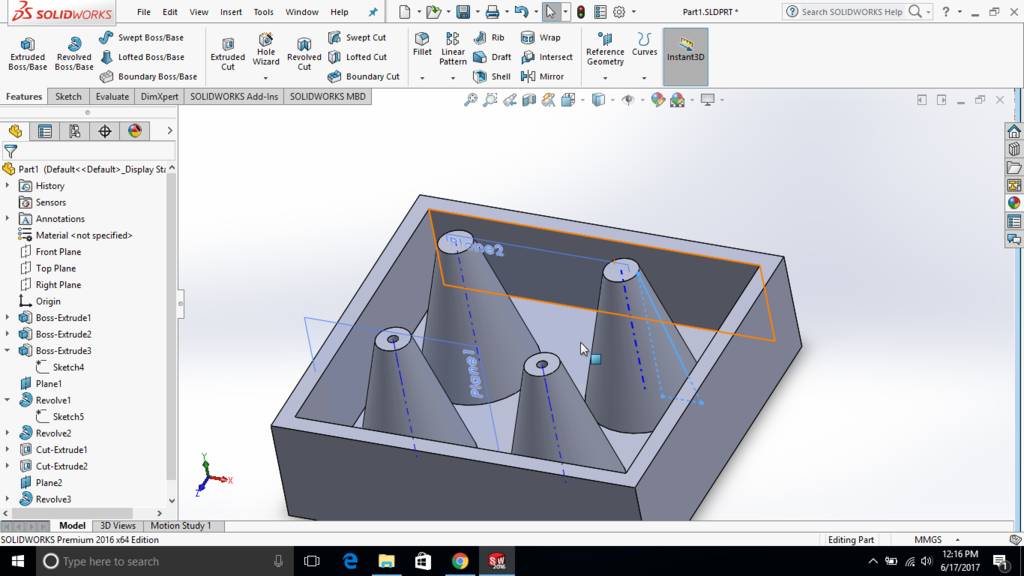Image resolution: width=1024 pixels, height=576 pixels.
Task: Collapse the Boss-Extrude3 feature
Action: click(7, 351)
